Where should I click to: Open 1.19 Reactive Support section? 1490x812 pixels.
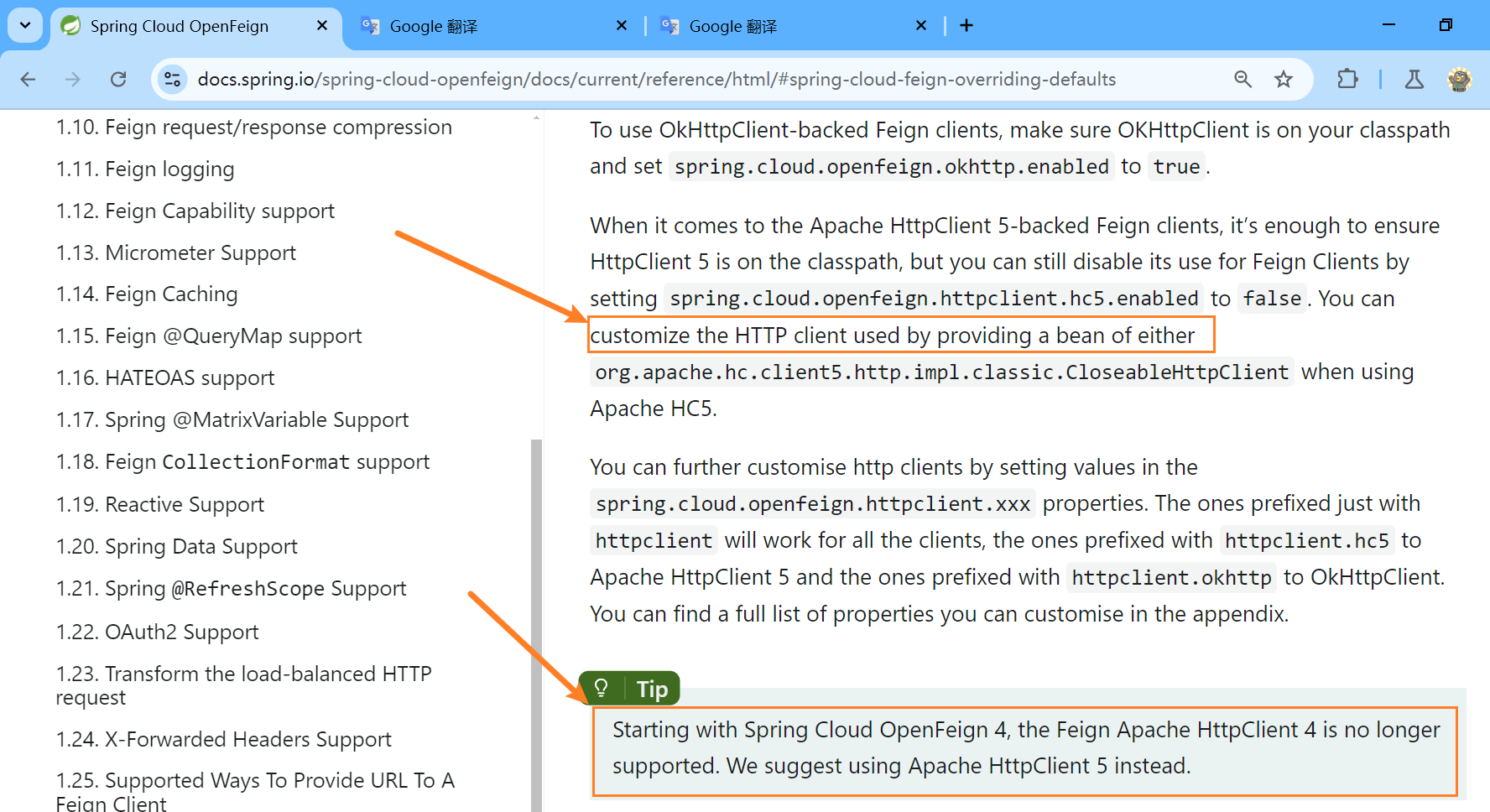pyautogui.click(x=159, y=505)
